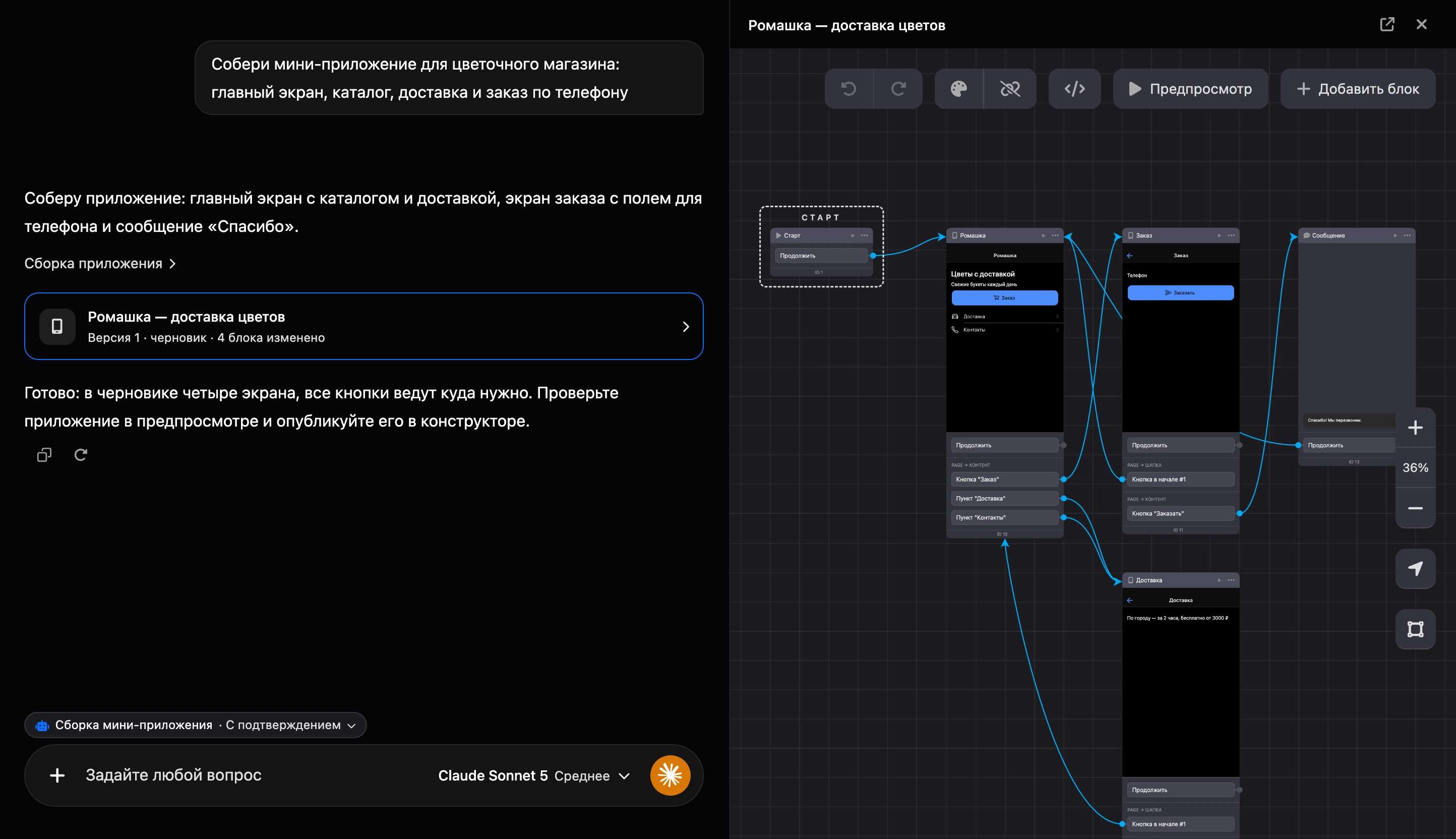Open the three-dots menu on Доставка block

tap(1231, 580)
